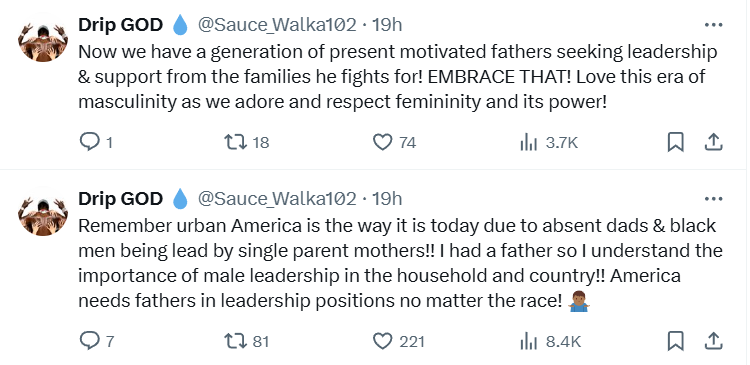View analytics showing 3.7K views
This screenshot has height=365, width=750.
point(549,143)
